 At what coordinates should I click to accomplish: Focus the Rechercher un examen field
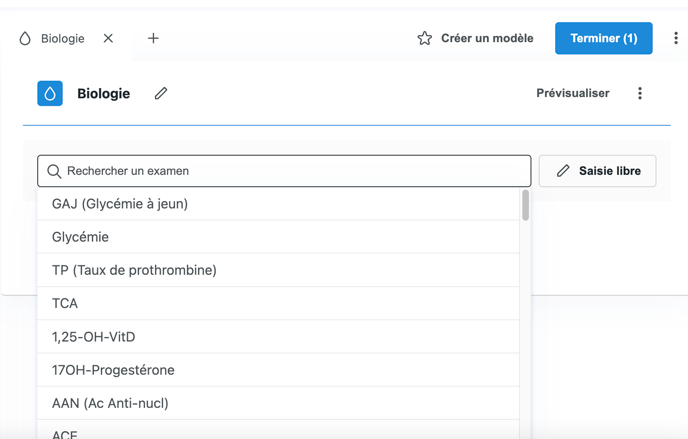290,171
